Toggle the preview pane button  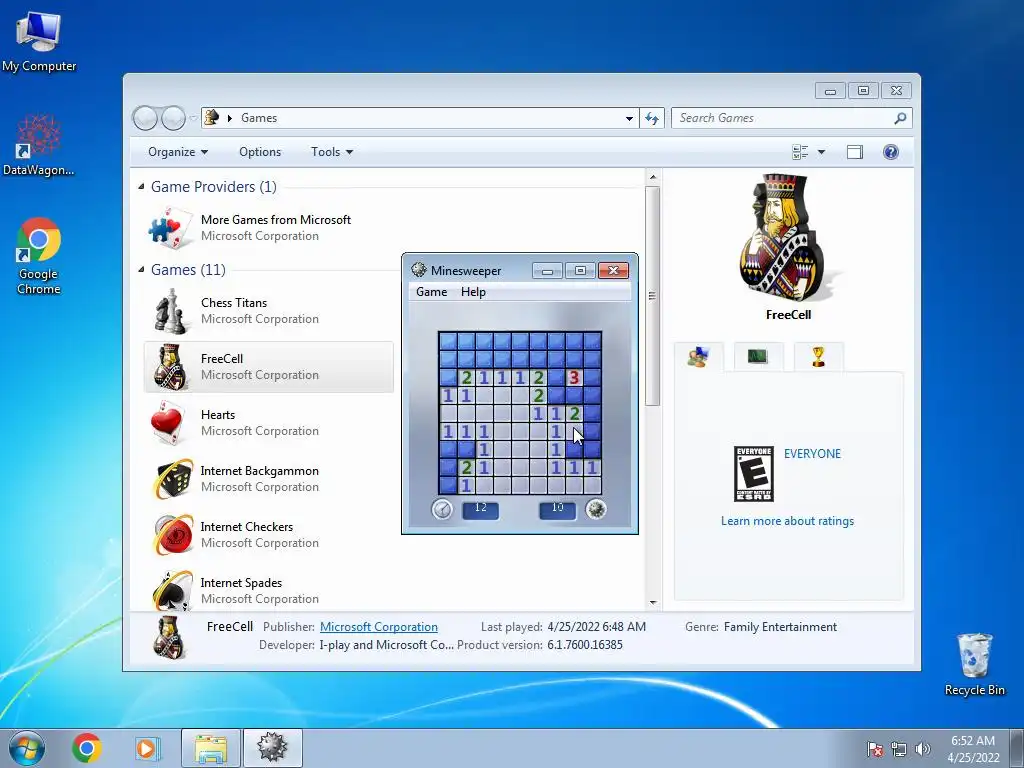click(x=855, y=152)
